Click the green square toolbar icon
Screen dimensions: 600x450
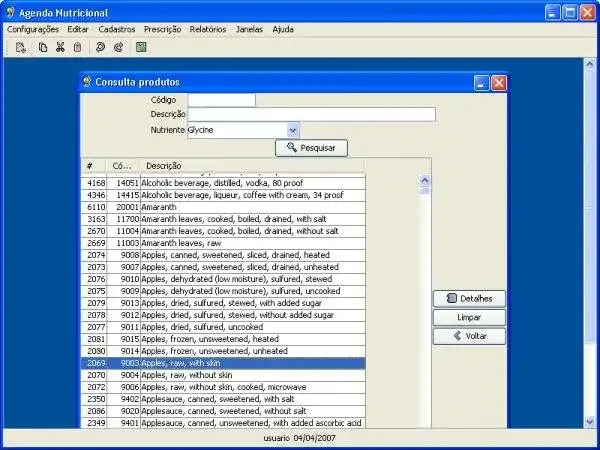141,47
